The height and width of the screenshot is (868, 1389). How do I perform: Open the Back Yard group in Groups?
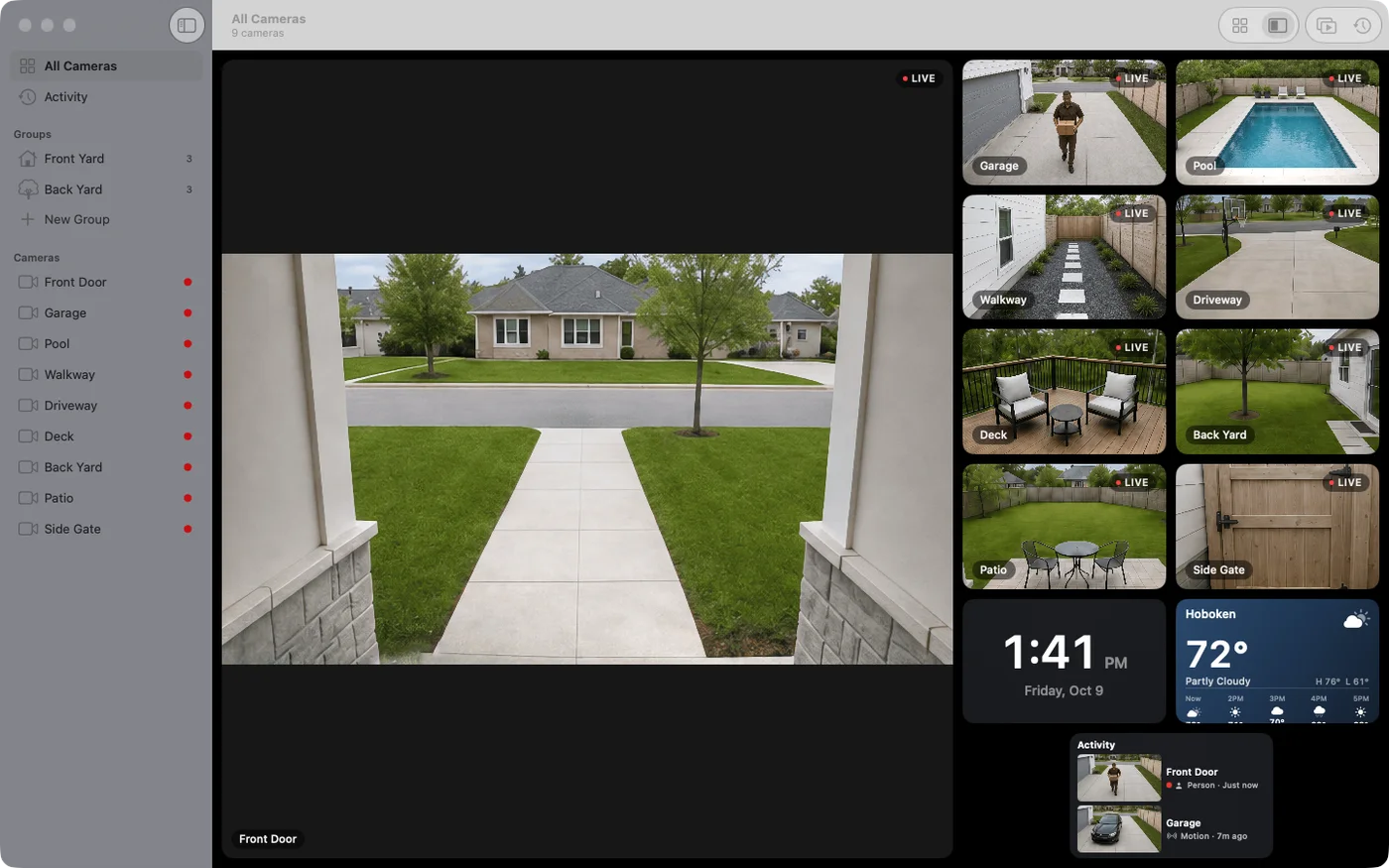click(x=106, y=189)
